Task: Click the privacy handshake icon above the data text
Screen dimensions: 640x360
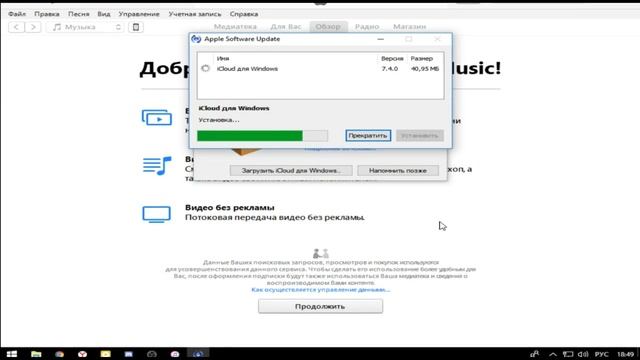Action: (x=321, y=253)
